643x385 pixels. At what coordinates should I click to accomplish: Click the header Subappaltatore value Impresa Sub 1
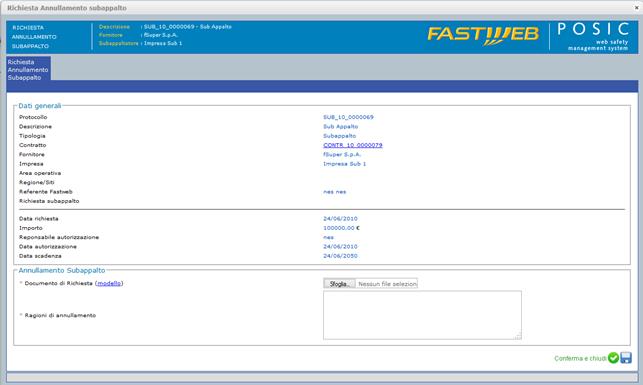point(163,43)
